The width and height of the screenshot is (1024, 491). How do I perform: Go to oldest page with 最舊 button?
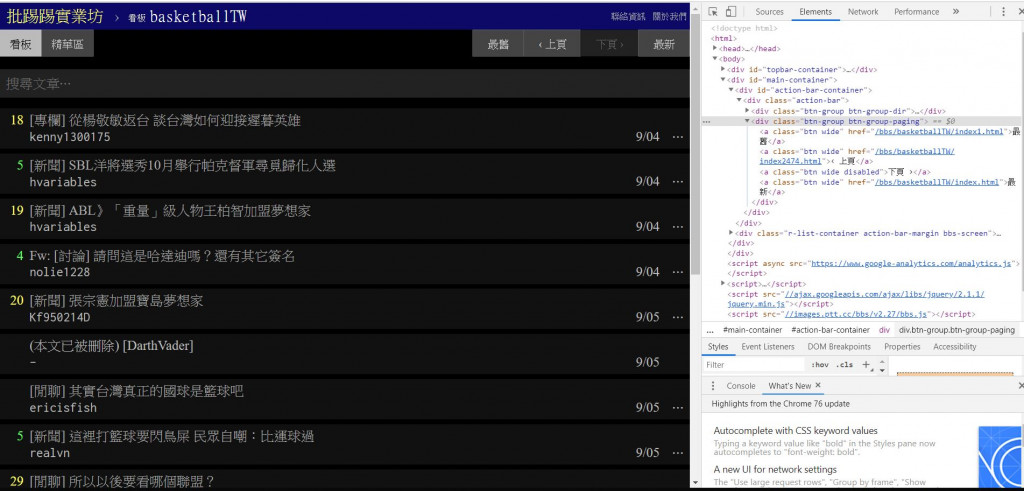click(x=498, y=44)
